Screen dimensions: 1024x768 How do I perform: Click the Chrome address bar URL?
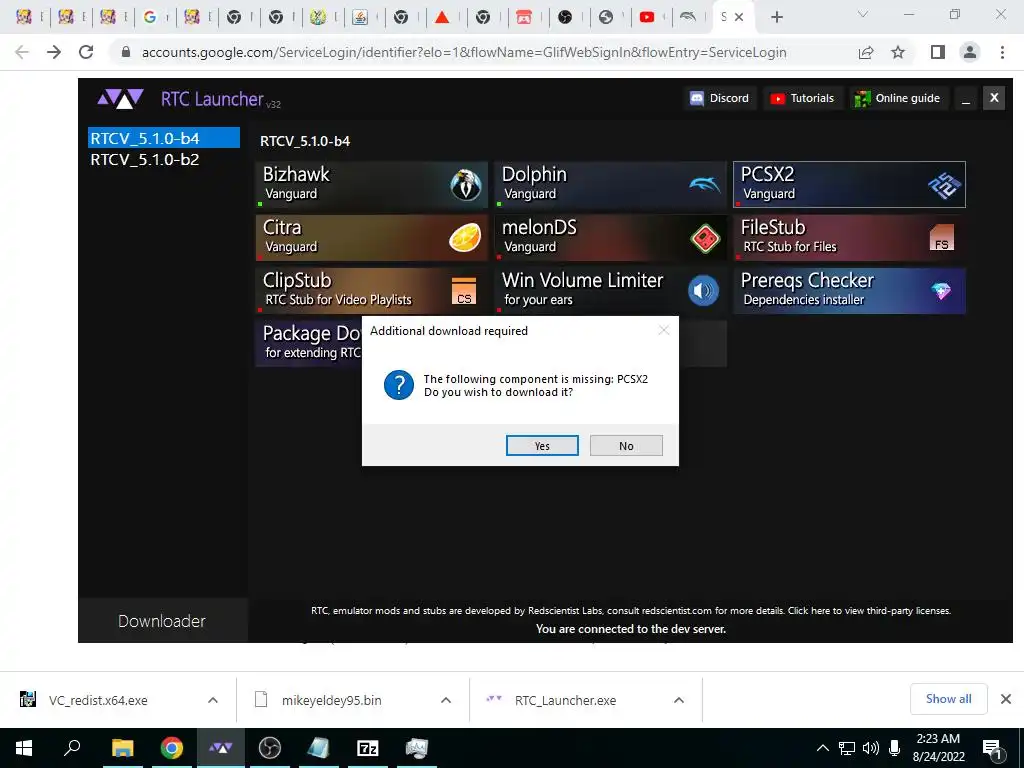pos(464,52)
